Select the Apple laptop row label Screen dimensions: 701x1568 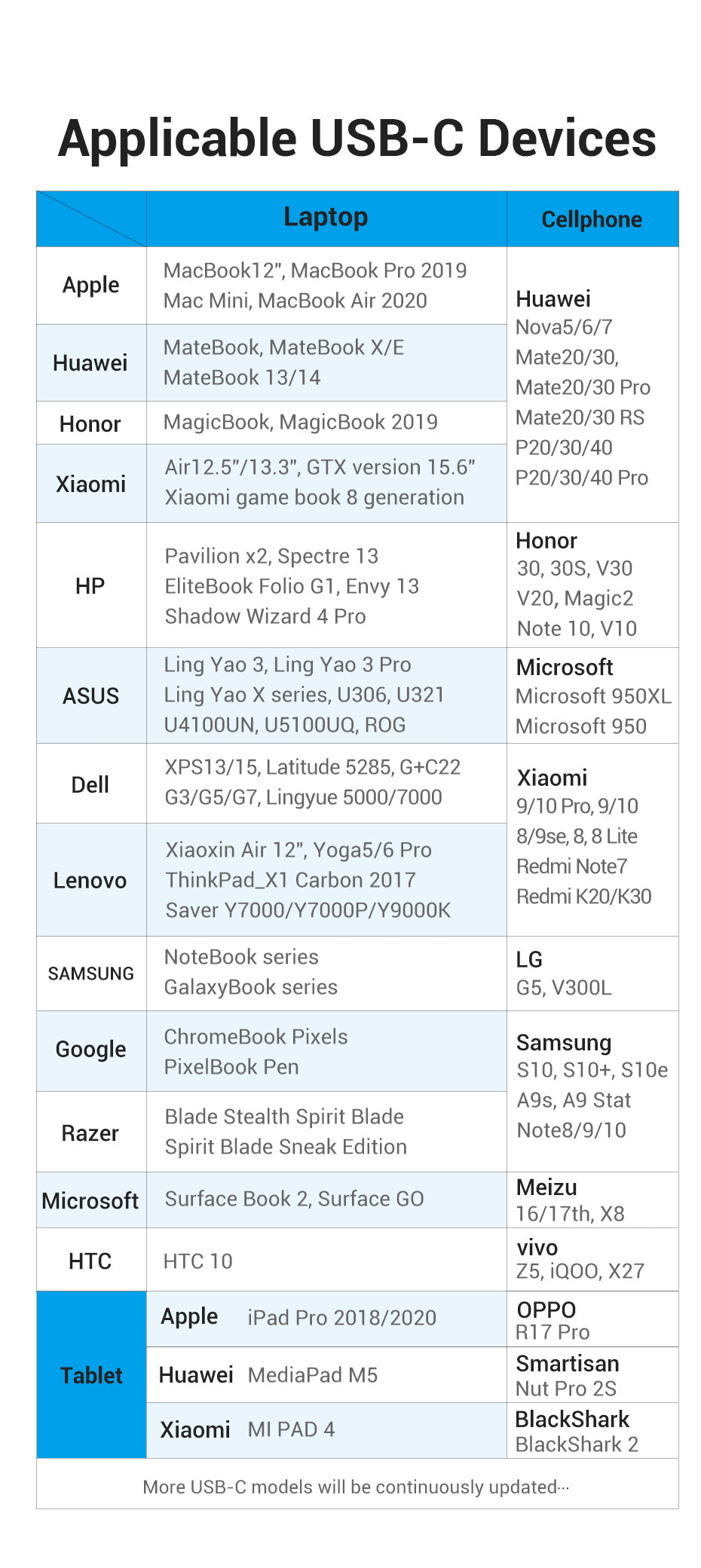pyautogui.click(x=90, y=285)
